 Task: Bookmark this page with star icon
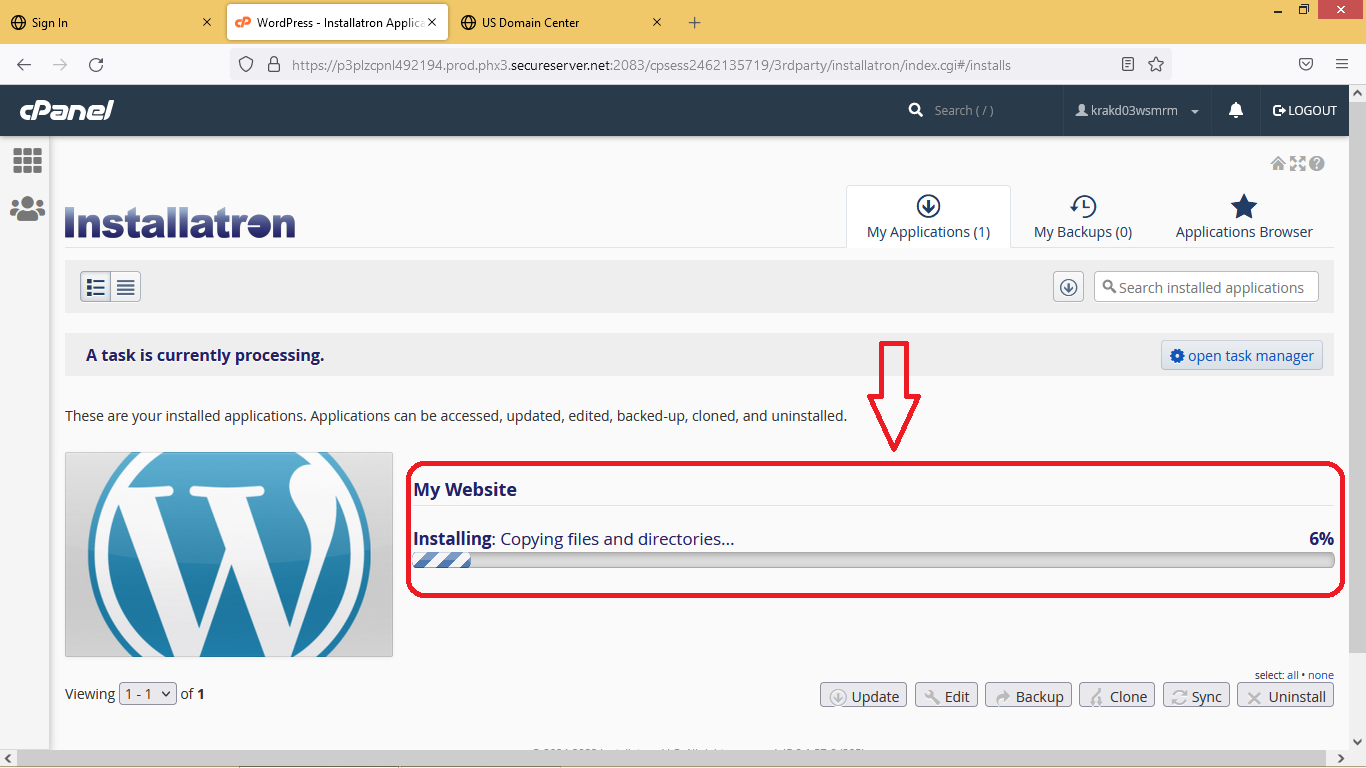(1156, 64)
